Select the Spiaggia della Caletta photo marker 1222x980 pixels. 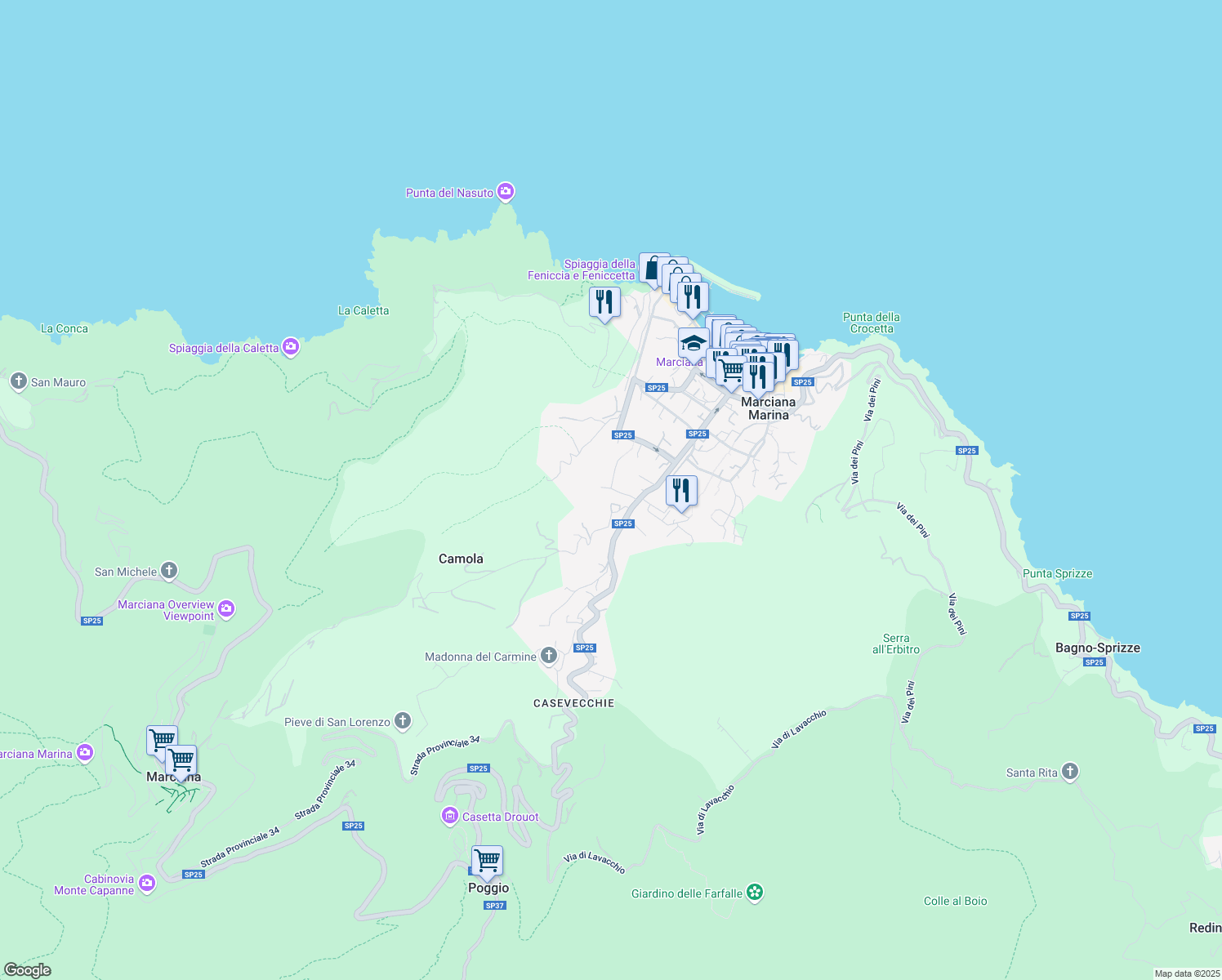pos(291,347)
